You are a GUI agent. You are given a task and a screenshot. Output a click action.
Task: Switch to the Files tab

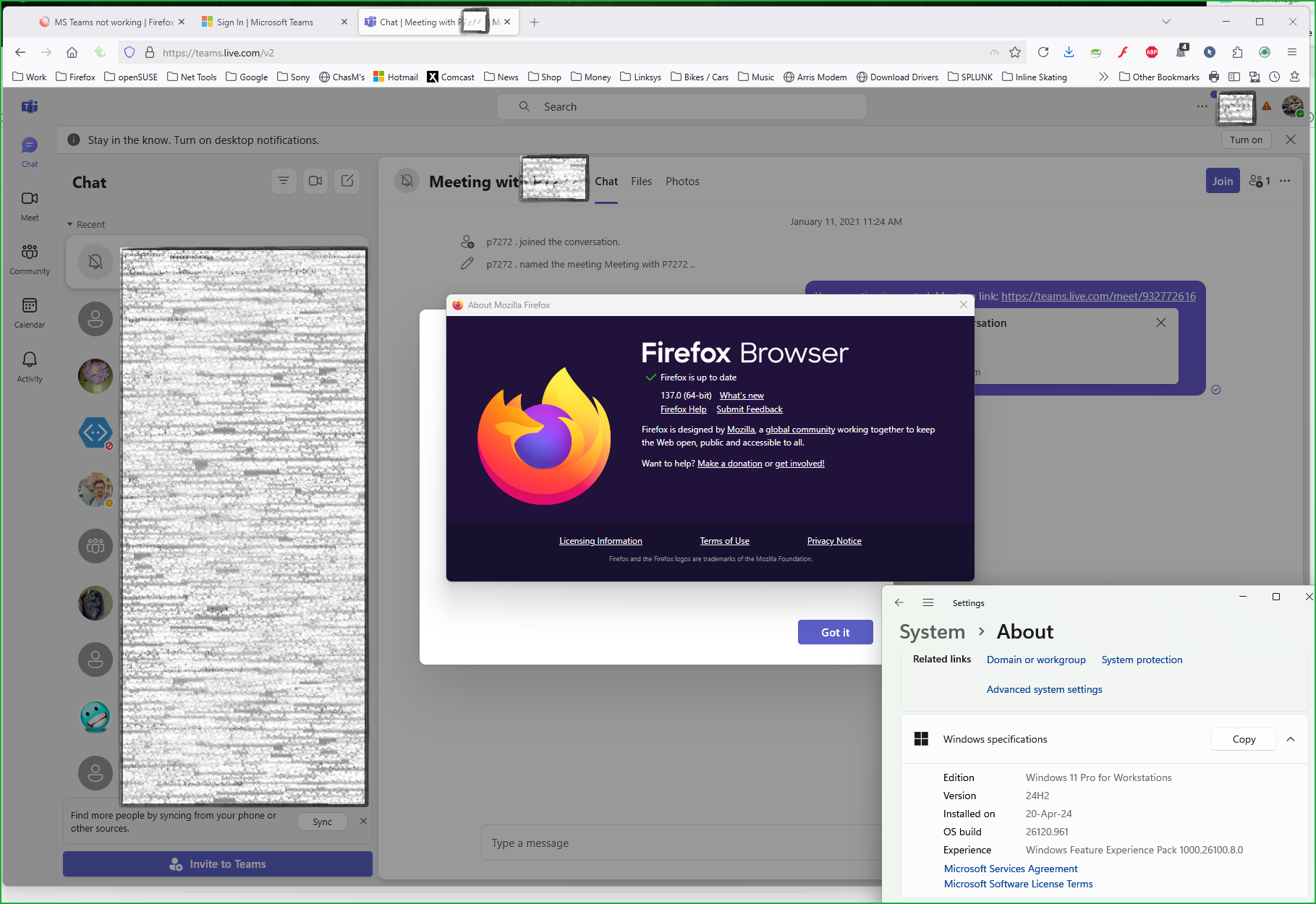coord(641,182)
